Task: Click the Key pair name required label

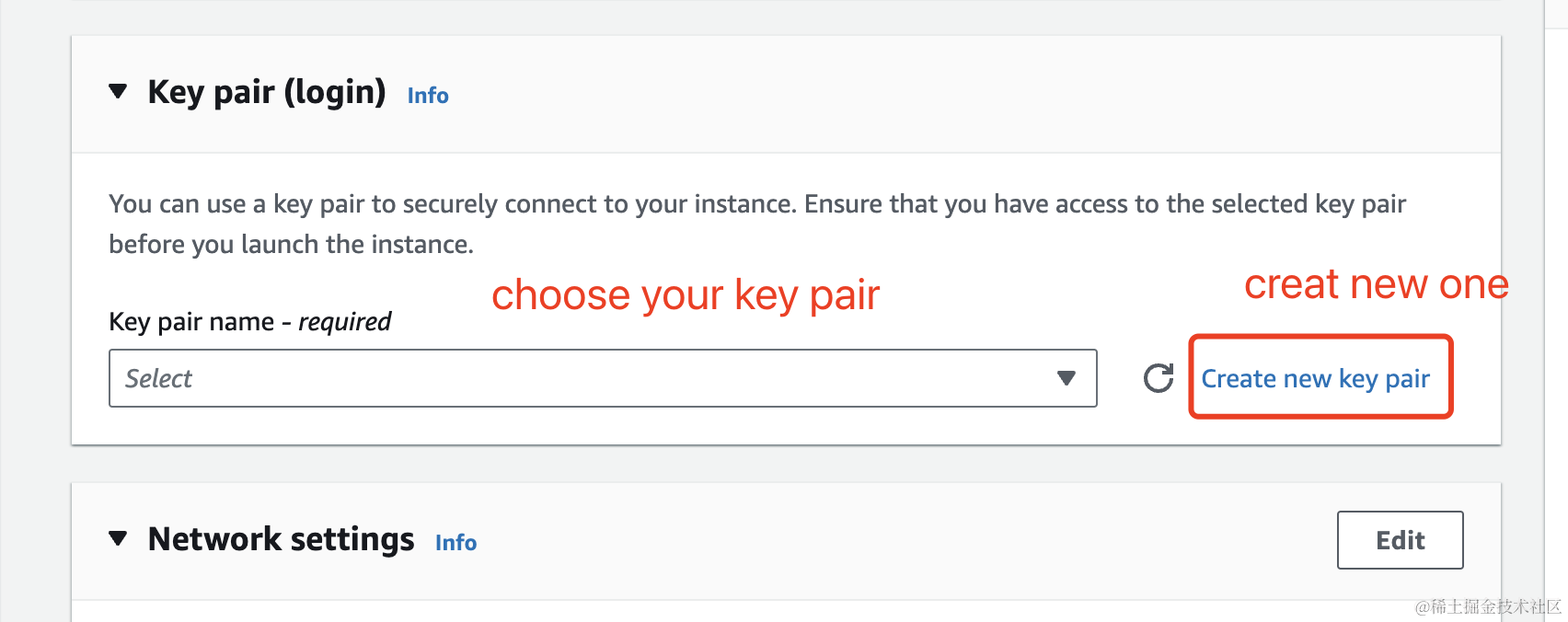Action: coord(250,321)
